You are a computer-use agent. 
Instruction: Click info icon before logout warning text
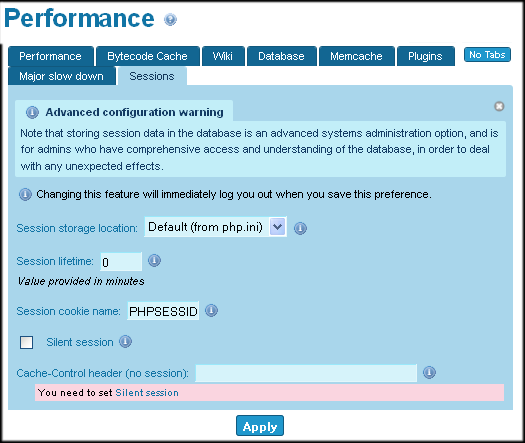pyautogui.click(x=25, y=194)
